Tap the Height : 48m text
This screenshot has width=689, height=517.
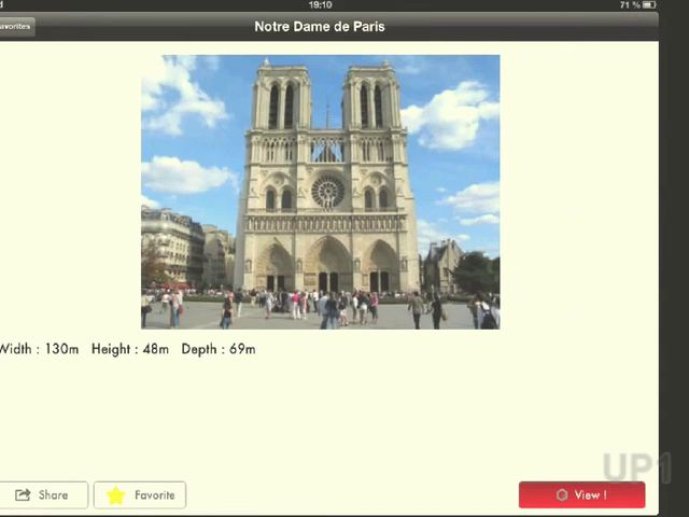pos(130,349)
